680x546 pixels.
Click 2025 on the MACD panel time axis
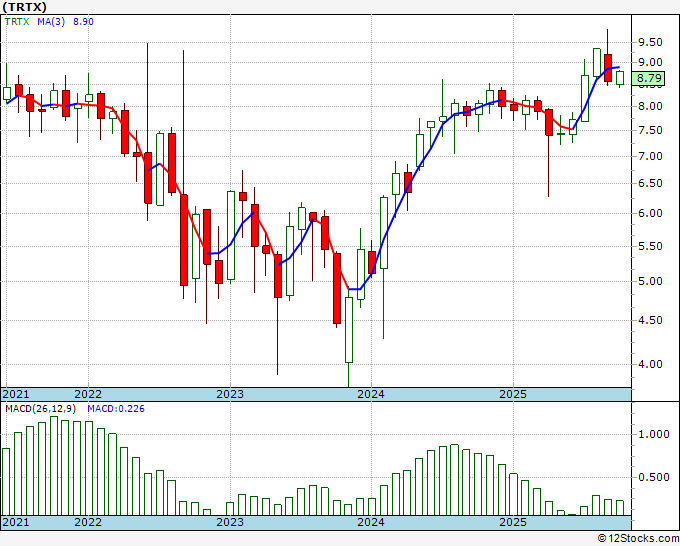[x=513, y=522]
